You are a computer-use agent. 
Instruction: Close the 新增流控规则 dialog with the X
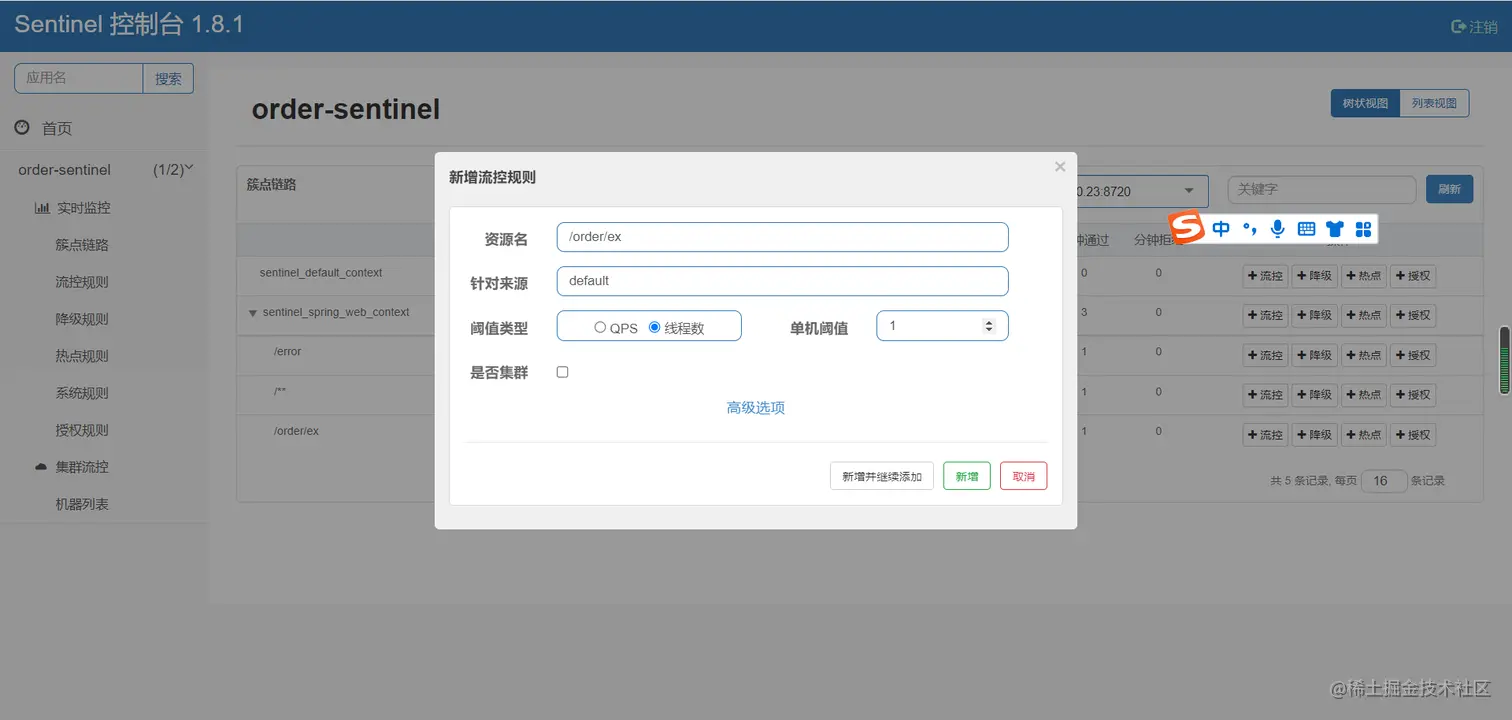[x=1060, y=167]
